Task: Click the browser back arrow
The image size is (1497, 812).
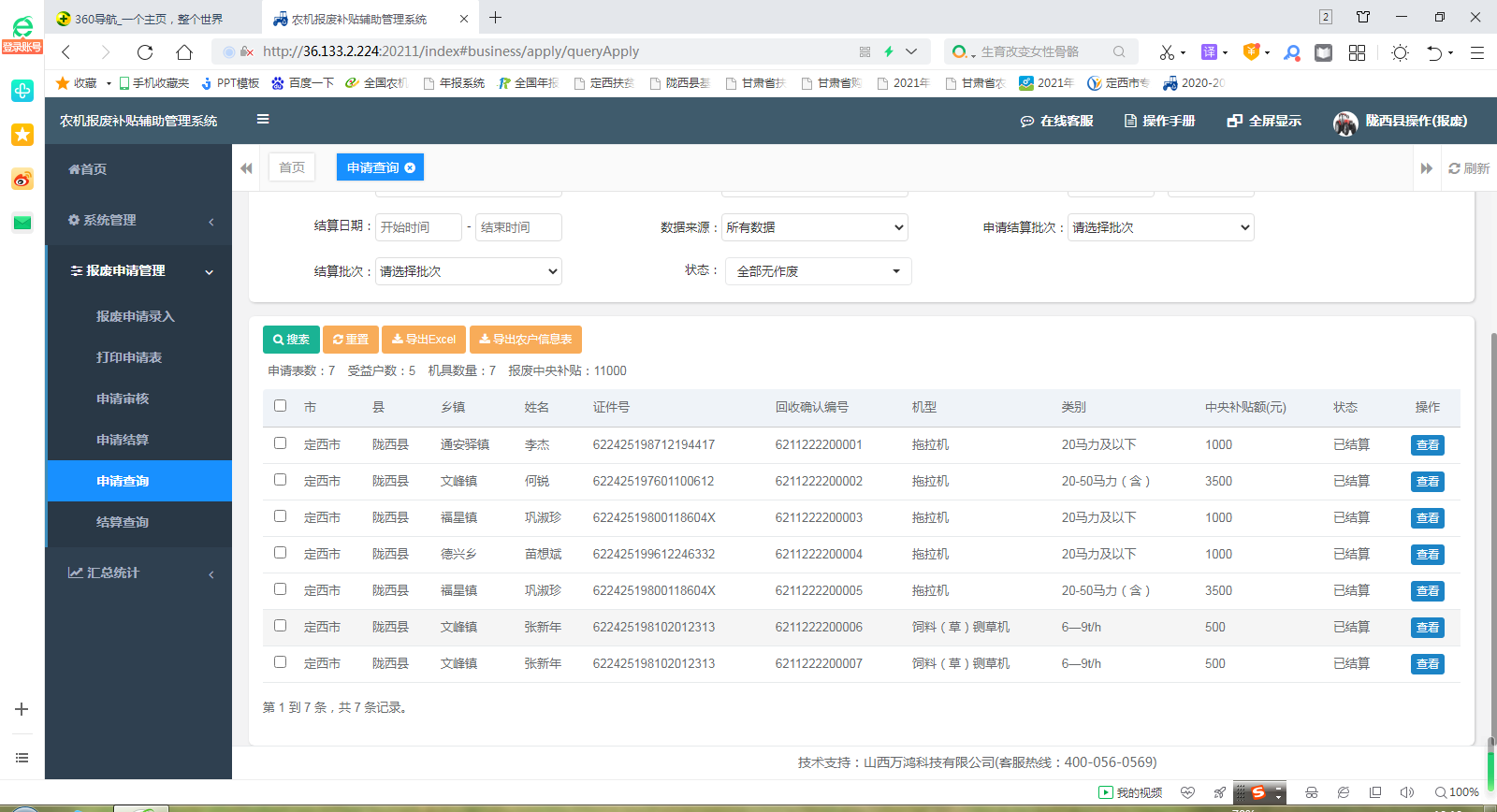Action: 65,52
